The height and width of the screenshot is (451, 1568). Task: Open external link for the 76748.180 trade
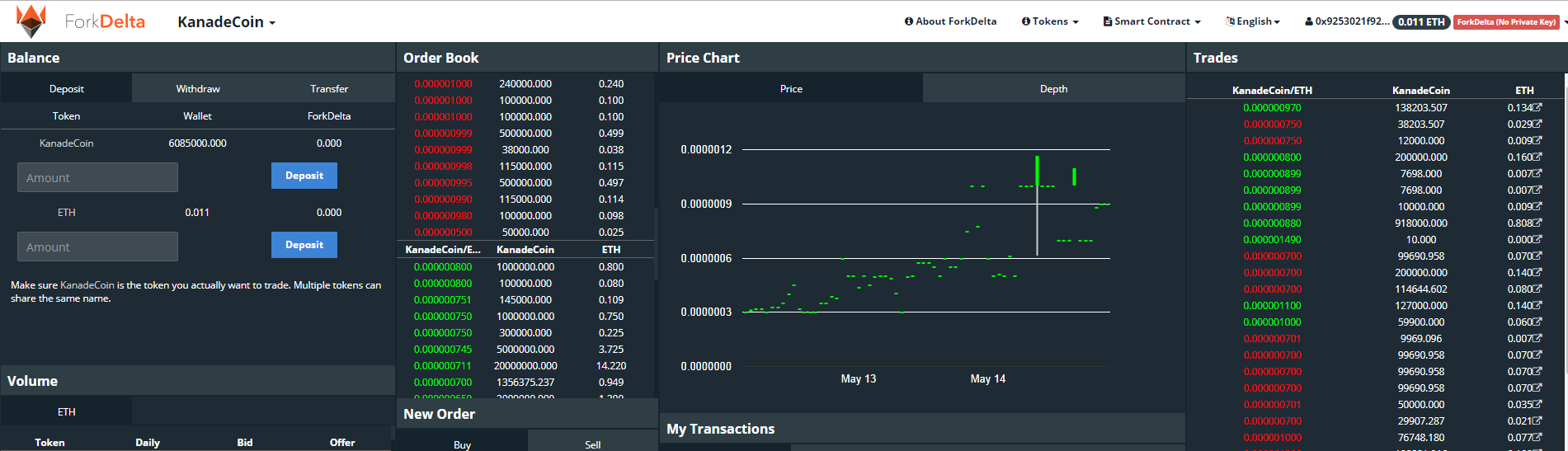1537,437
